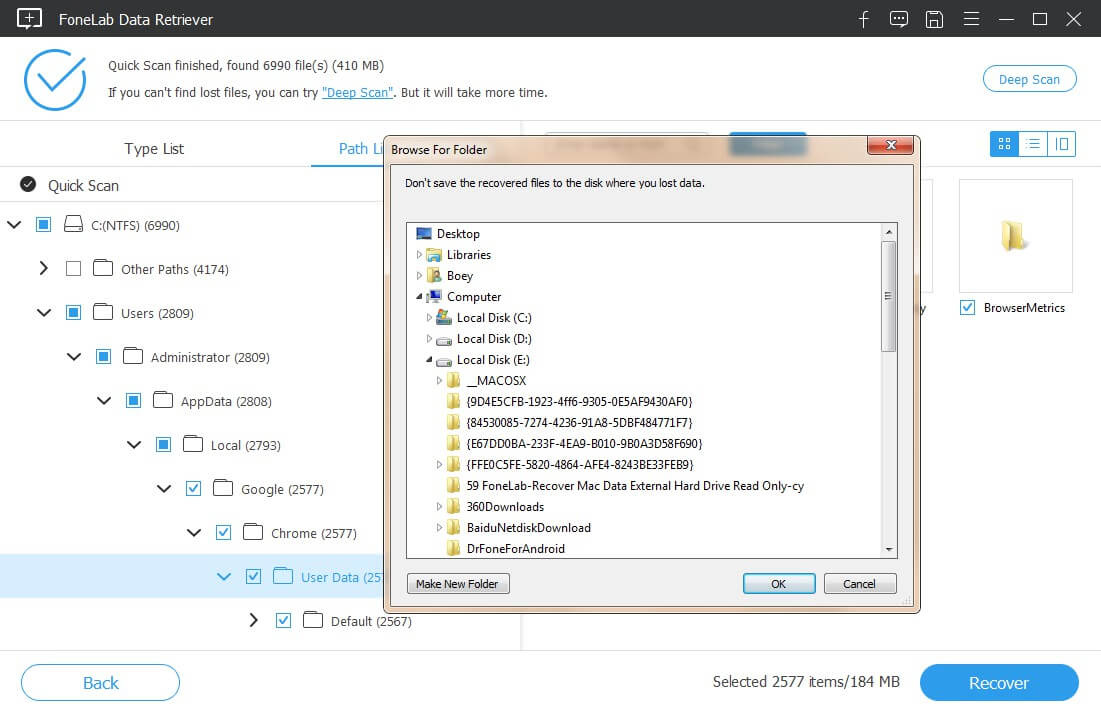The image size is (1101, 724).
Task: Toggle the Local folder checkbox
Action: (164, 445)
